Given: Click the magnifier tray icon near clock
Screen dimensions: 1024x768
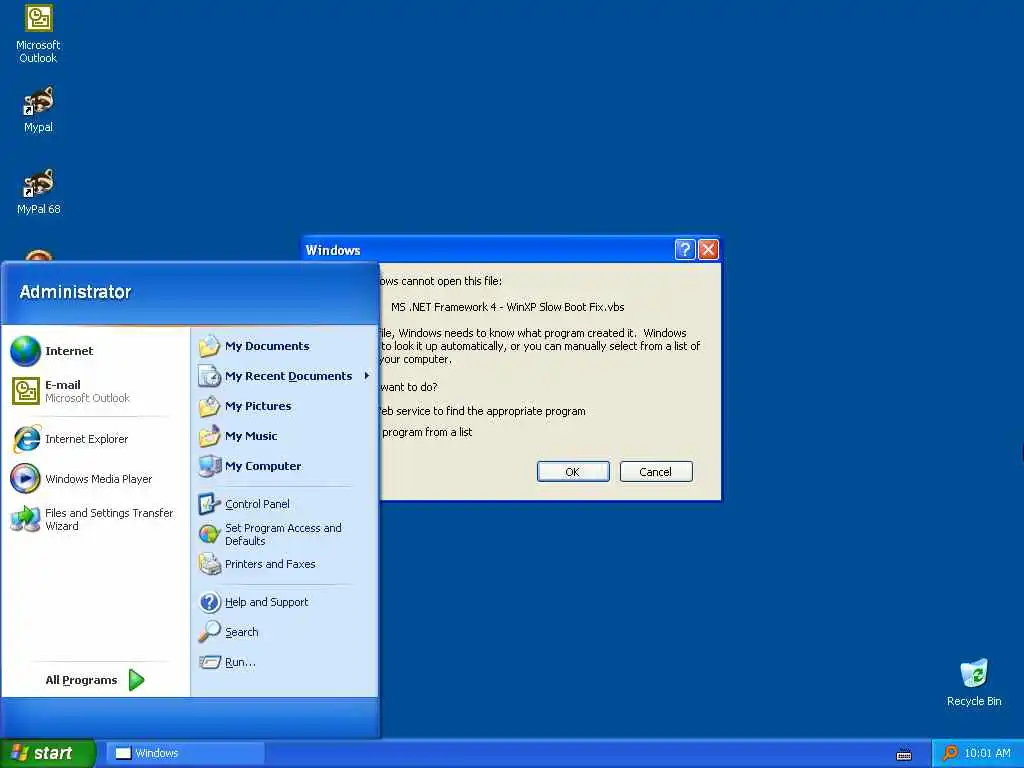Looking at the screenshot, I should (x=950, y=753).
